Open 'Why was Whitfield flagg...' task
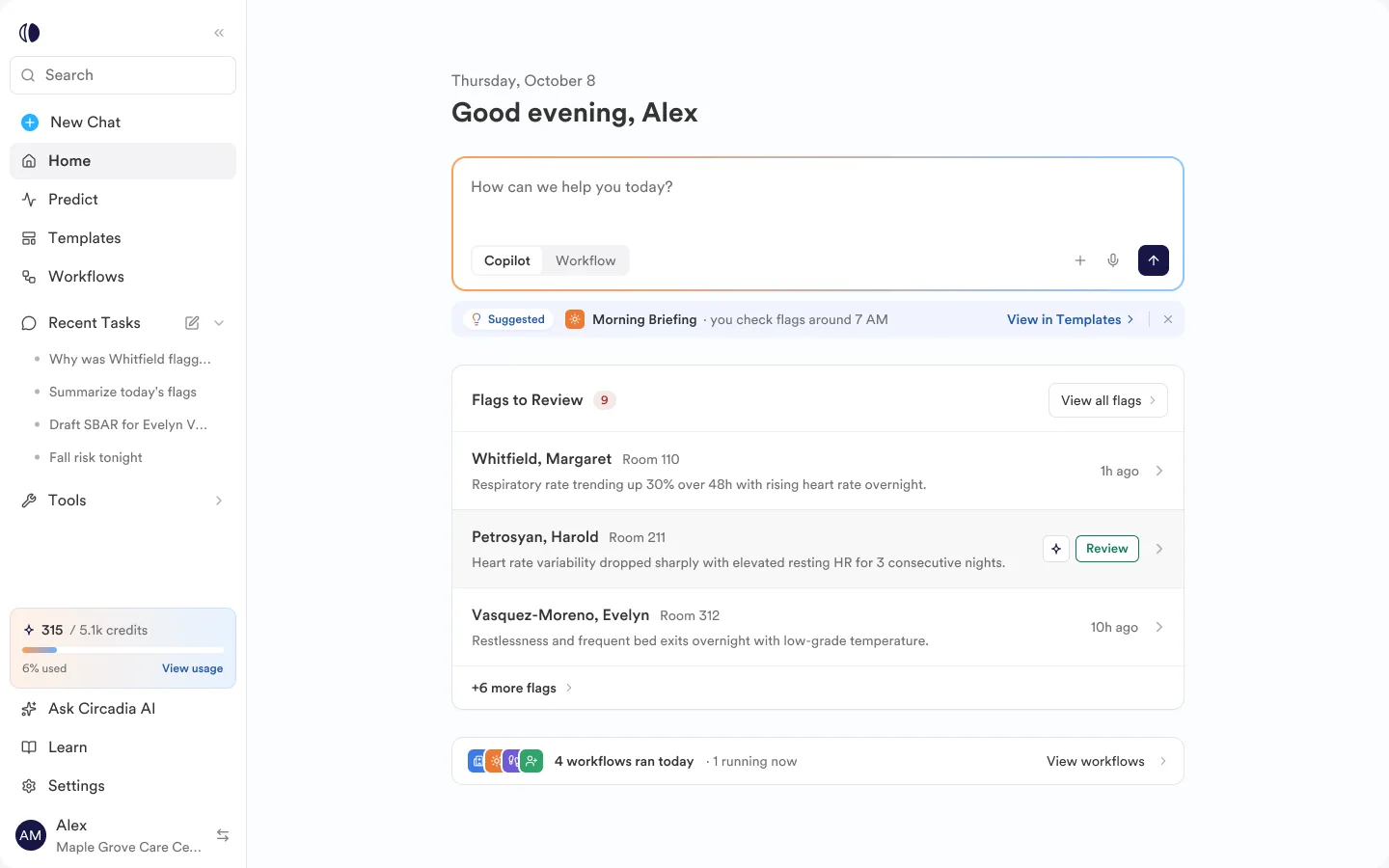Screen dimensions: 1389x868 [x=129, y=359]
